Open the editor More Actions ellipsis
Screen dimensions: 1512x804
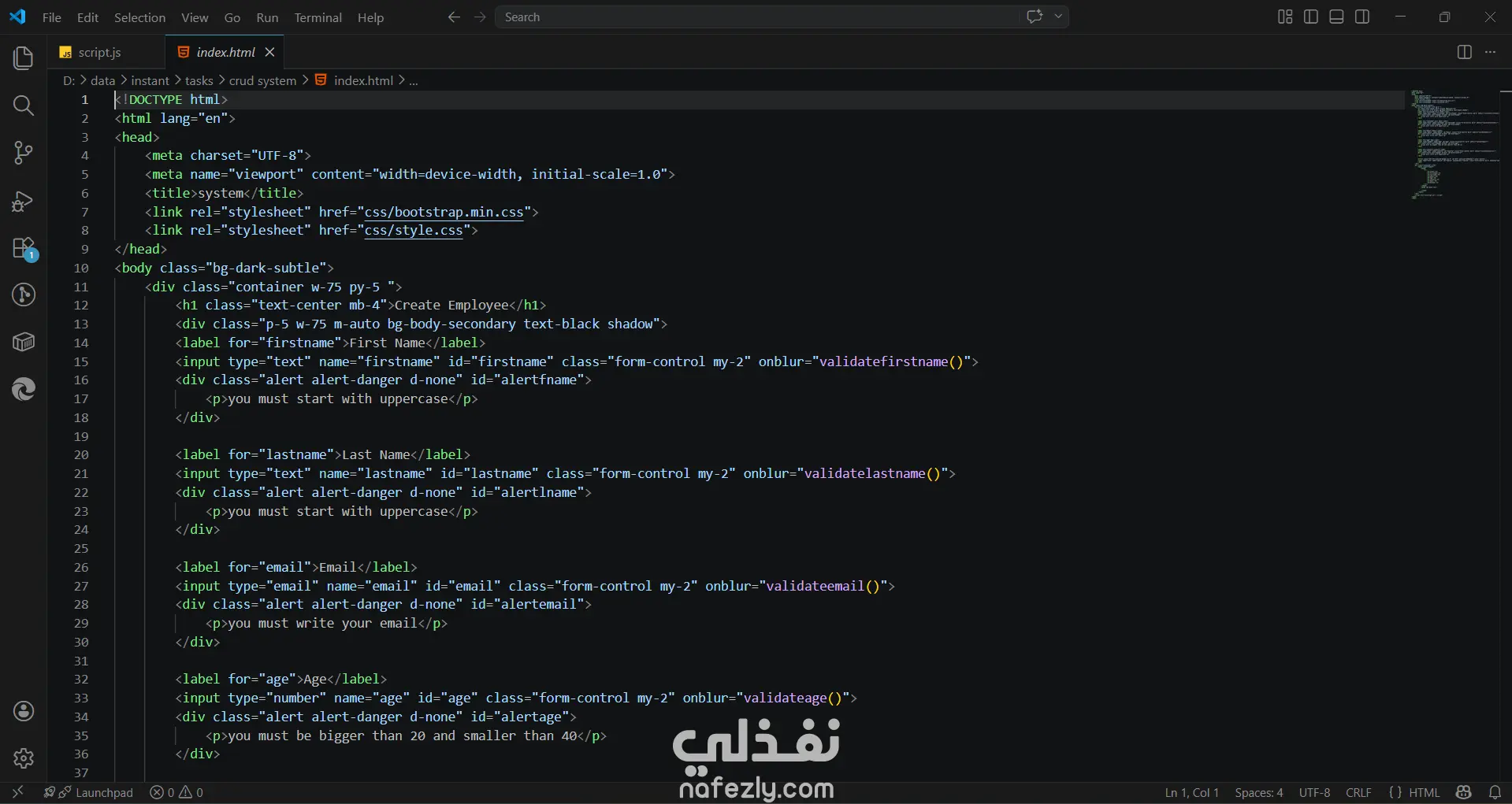click(1490, 52)
